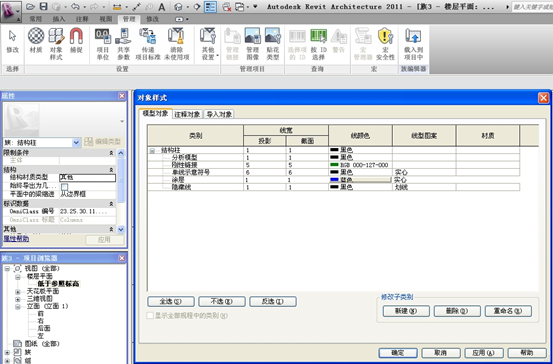
Task: Collapse the 限制条件 section in properties
Action: 111,153
